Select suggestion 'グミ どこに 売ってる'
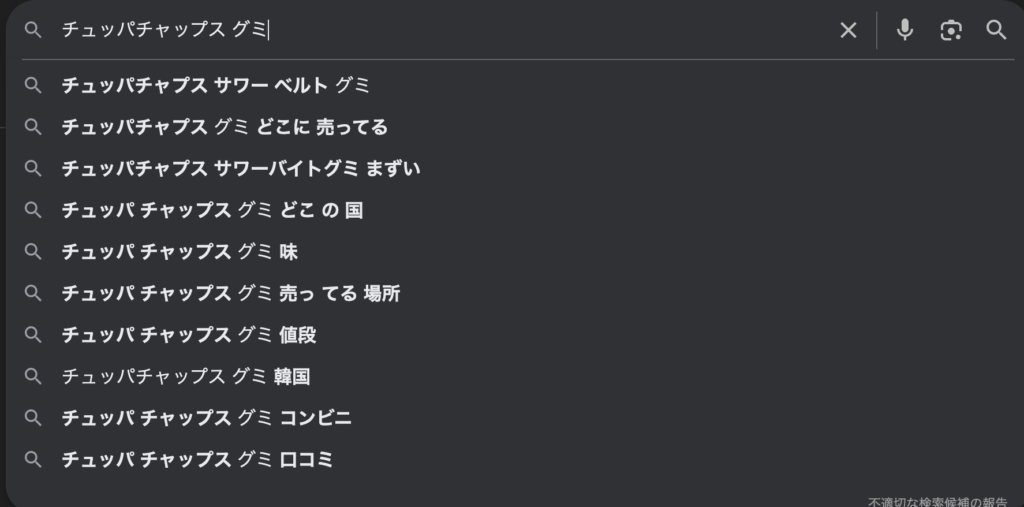Screen dimensions: 1024x507 point(224,128)
